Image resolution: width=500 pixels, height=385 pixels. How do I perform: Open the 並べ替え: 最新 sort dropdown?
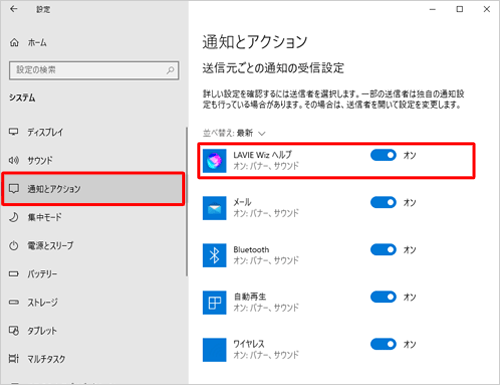click(x=234, y=133)
